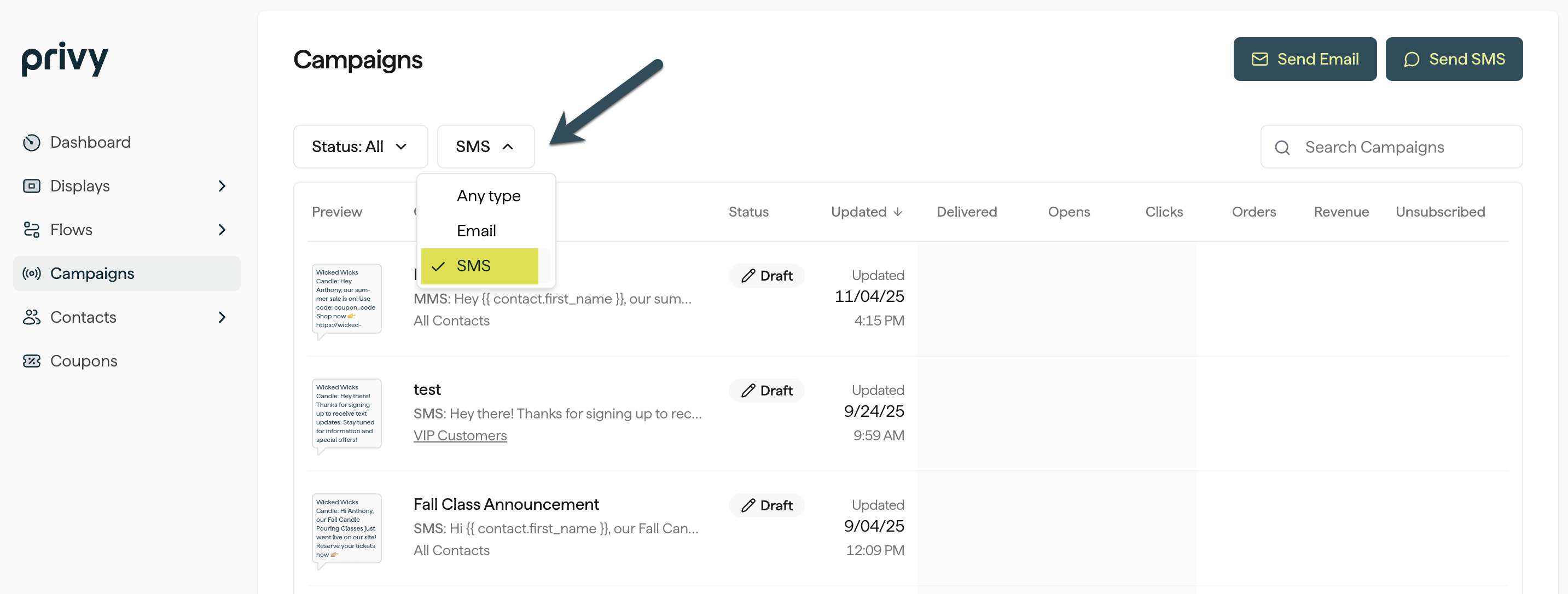Open the VIP Customers link
Image resolution: width=1568 pixels, height=594 pixels.
click(x=460, y=435)
